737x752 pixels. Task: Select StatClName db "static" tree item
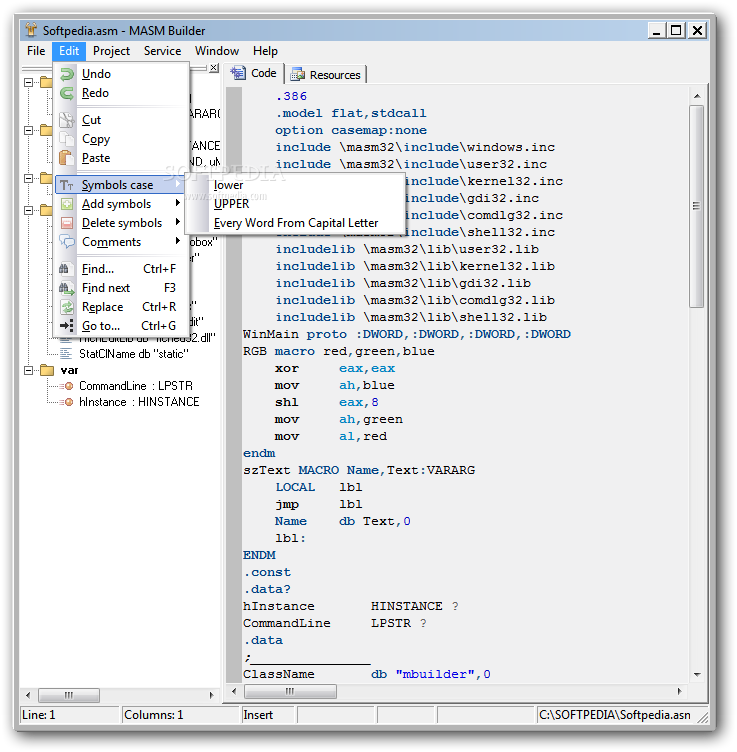[x=134, y=354]
